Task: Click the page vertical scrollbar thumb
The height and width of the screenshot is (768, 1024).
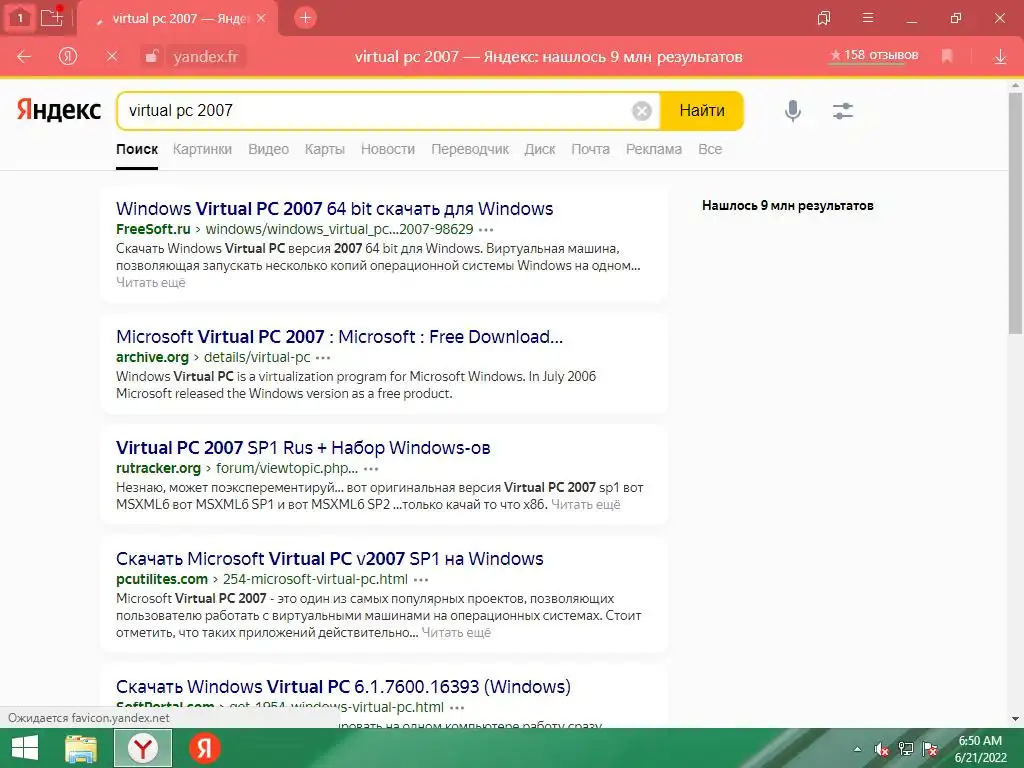Action: click(1016, 214)
